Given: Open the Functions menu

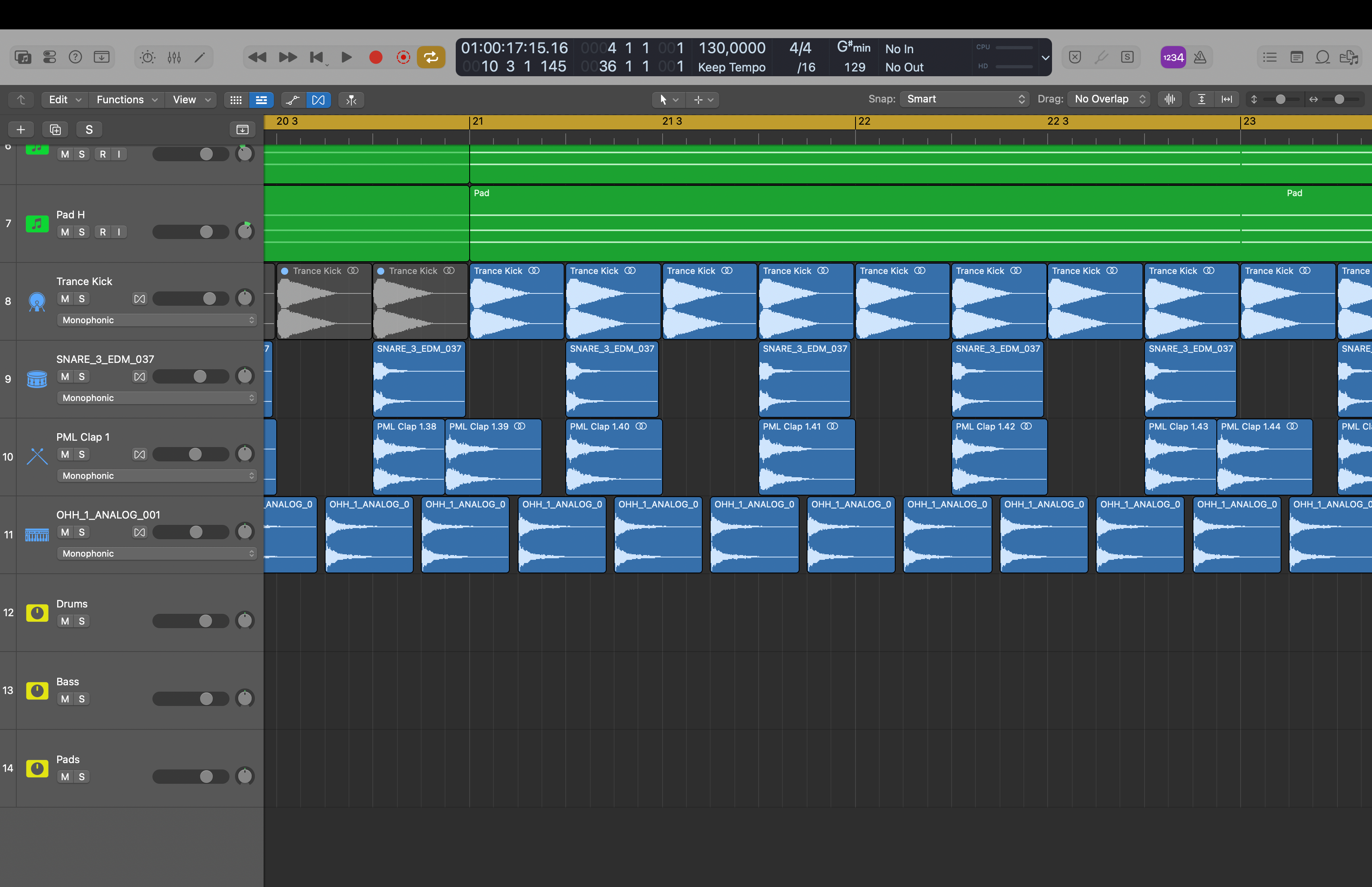Looking at the screenshot, I should [x=126, y=100].
